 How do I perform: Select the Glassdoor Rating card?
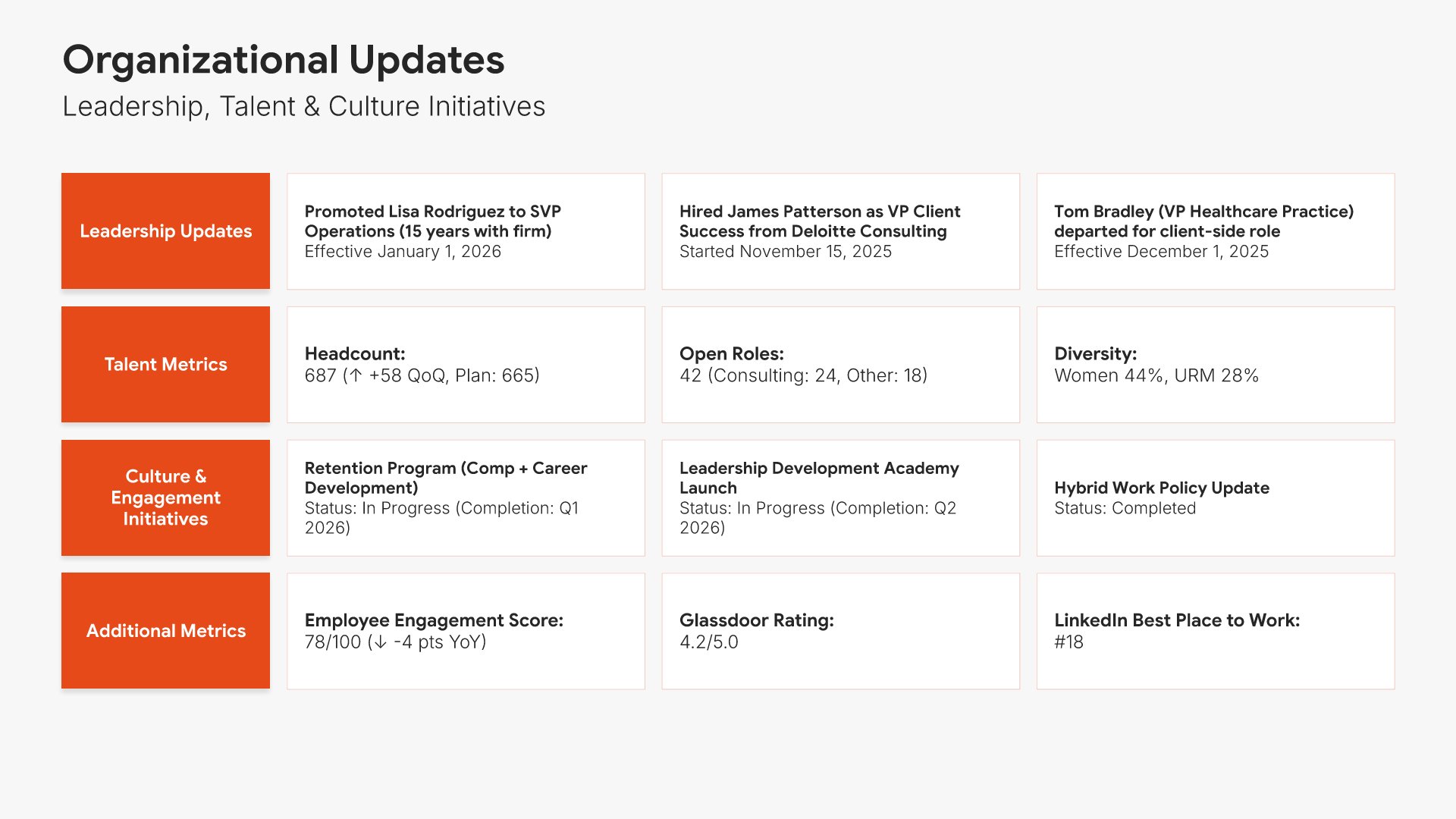coord(840,631)
